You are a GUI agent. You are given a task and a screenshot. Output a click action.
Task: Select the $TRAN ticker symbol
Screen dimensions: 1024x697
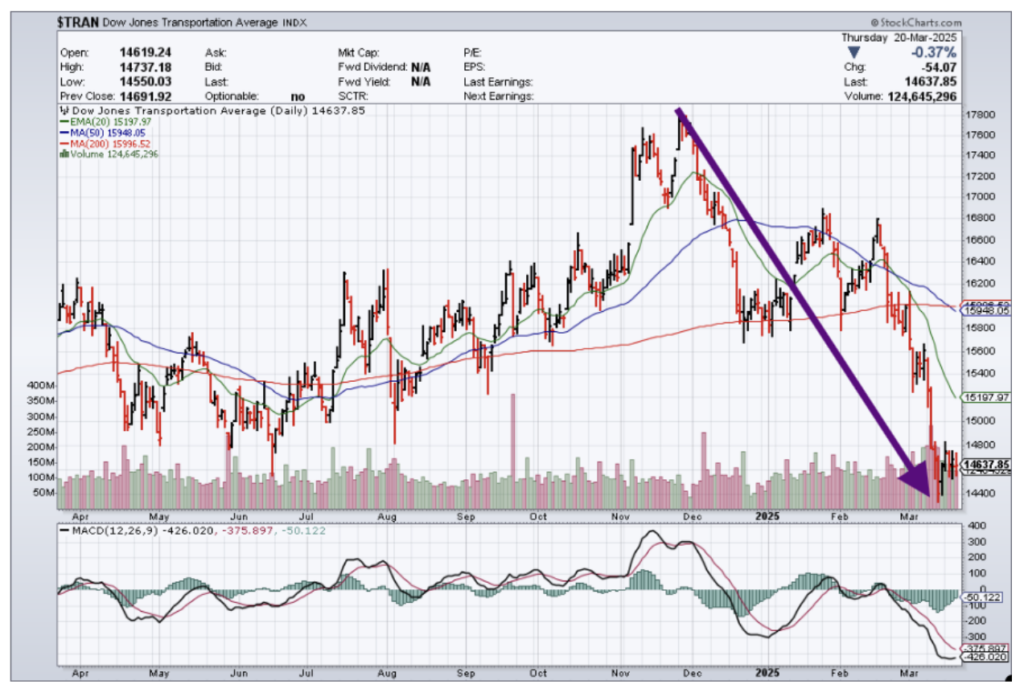[78, 22]
